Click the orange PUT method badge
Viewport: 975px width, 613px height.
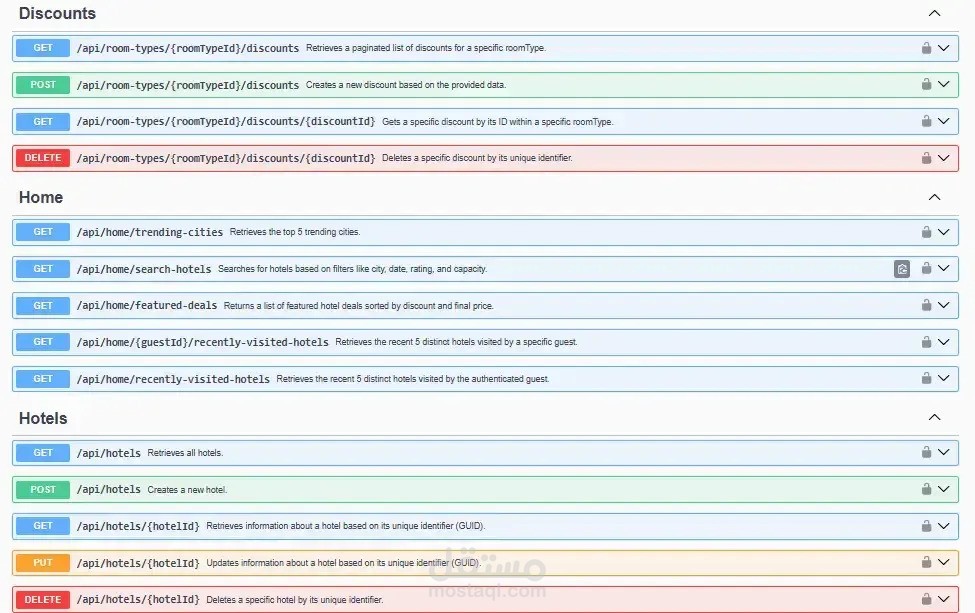point(43,563)
